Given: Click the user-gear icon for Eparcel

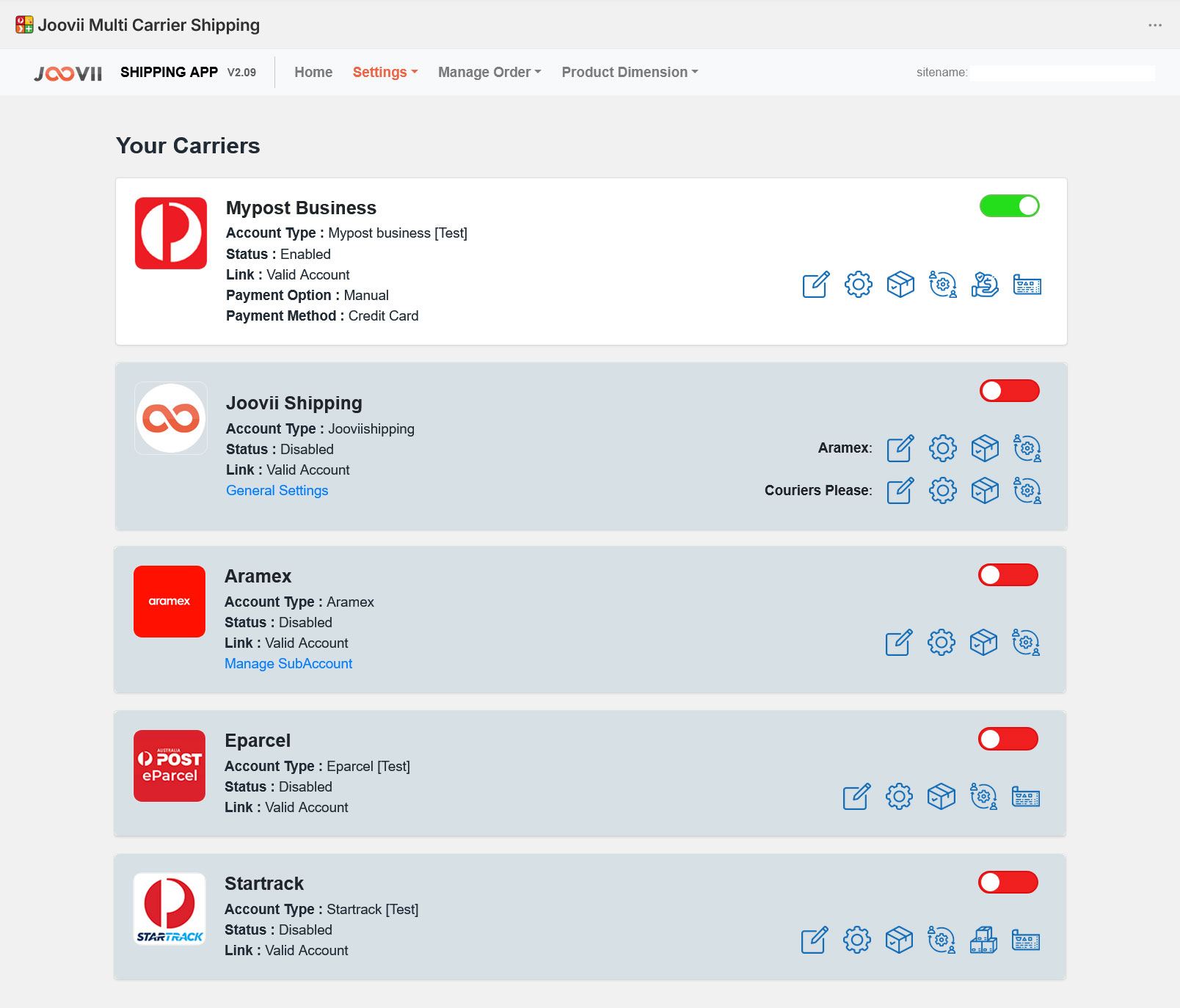Looking at the screenshot, I should coord(983,796).
